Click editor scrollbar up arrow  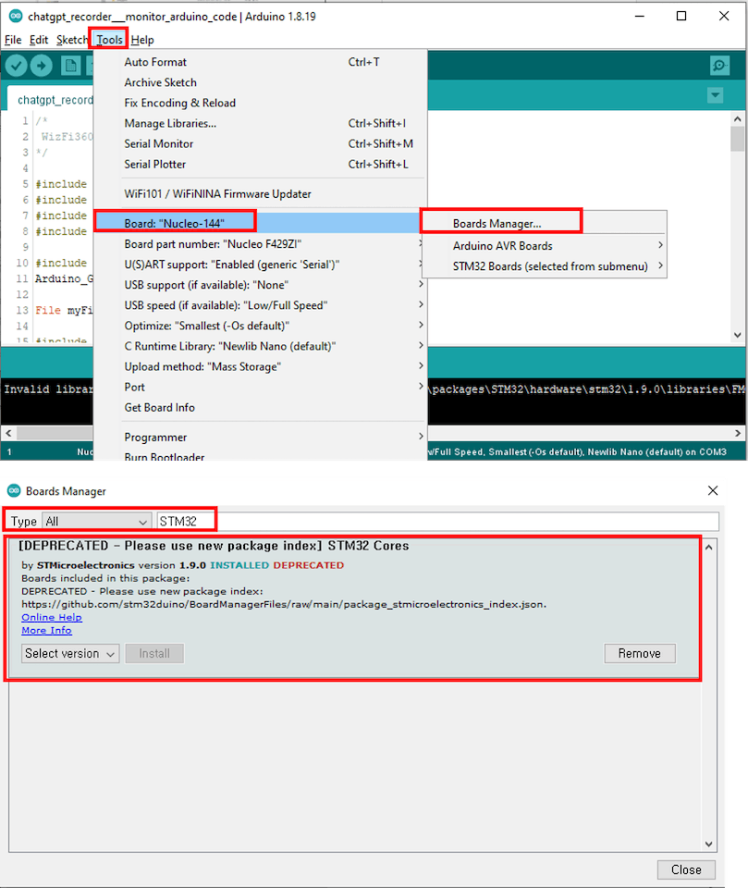point(737,119)
